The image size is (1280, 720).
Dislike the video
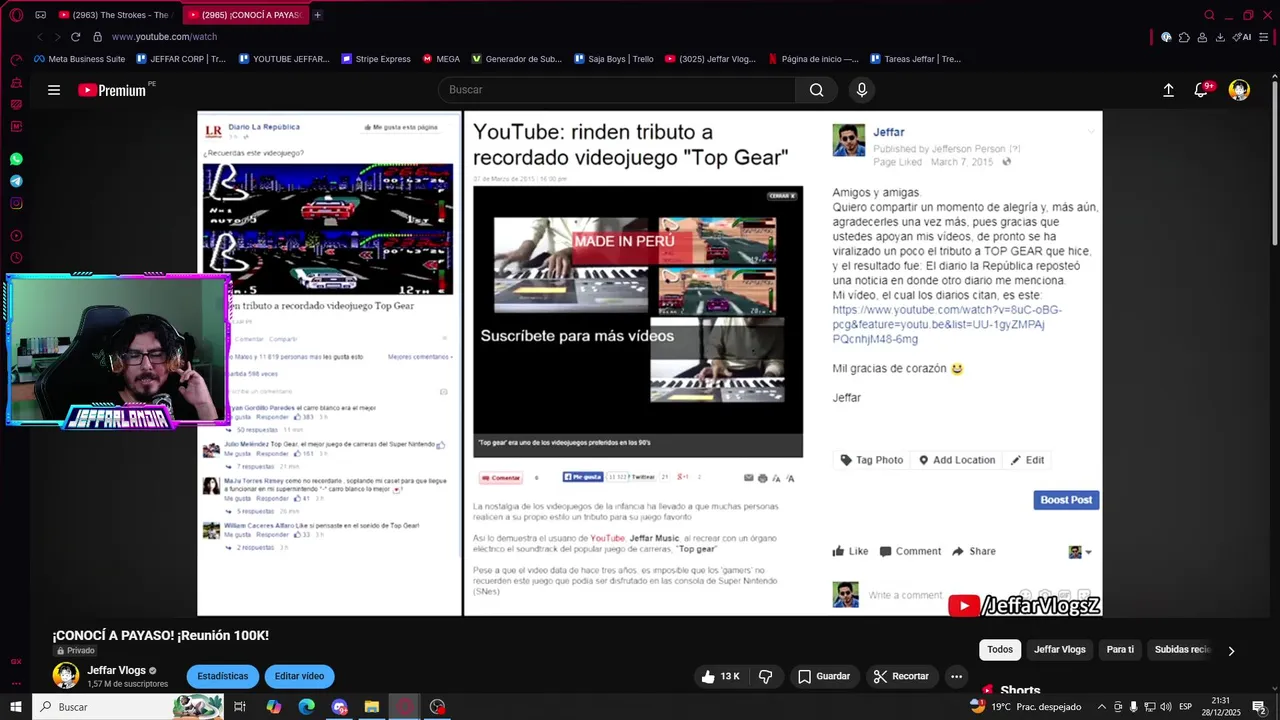766,676
